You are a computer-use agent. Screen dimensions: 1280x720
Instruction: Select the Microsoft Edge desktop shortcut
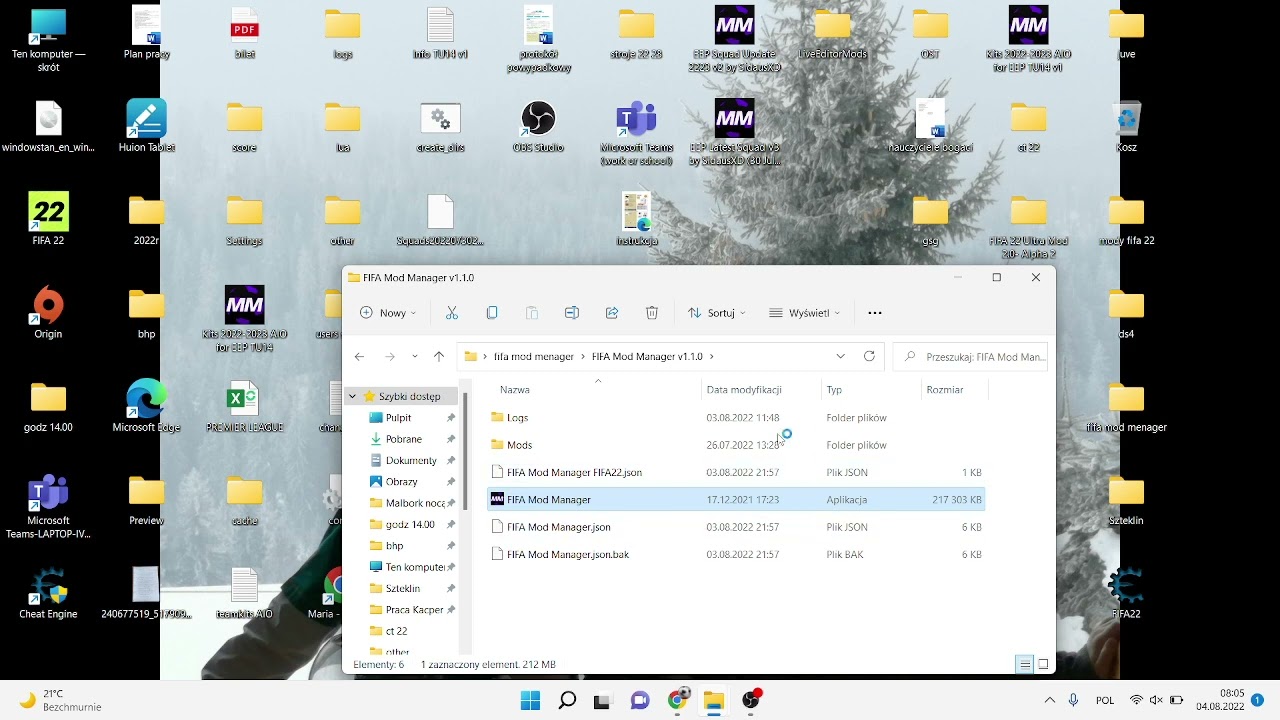coord(146,407)
